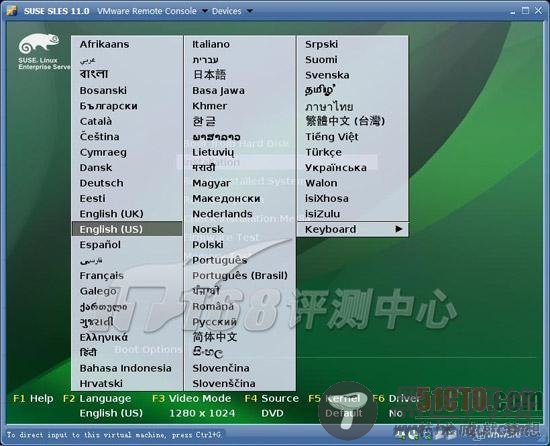Click F2 Language option
This screenshot has width=550, height=446.
point(97,399)
